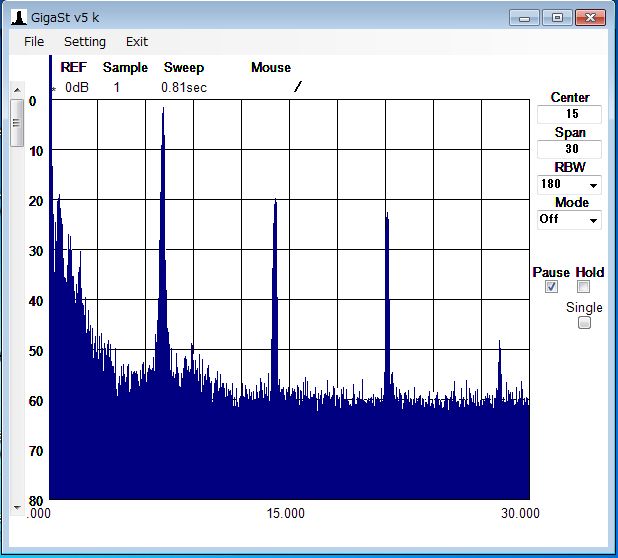Click the Sample value 1
Screen dimensions: 618x558
point(117,87)
